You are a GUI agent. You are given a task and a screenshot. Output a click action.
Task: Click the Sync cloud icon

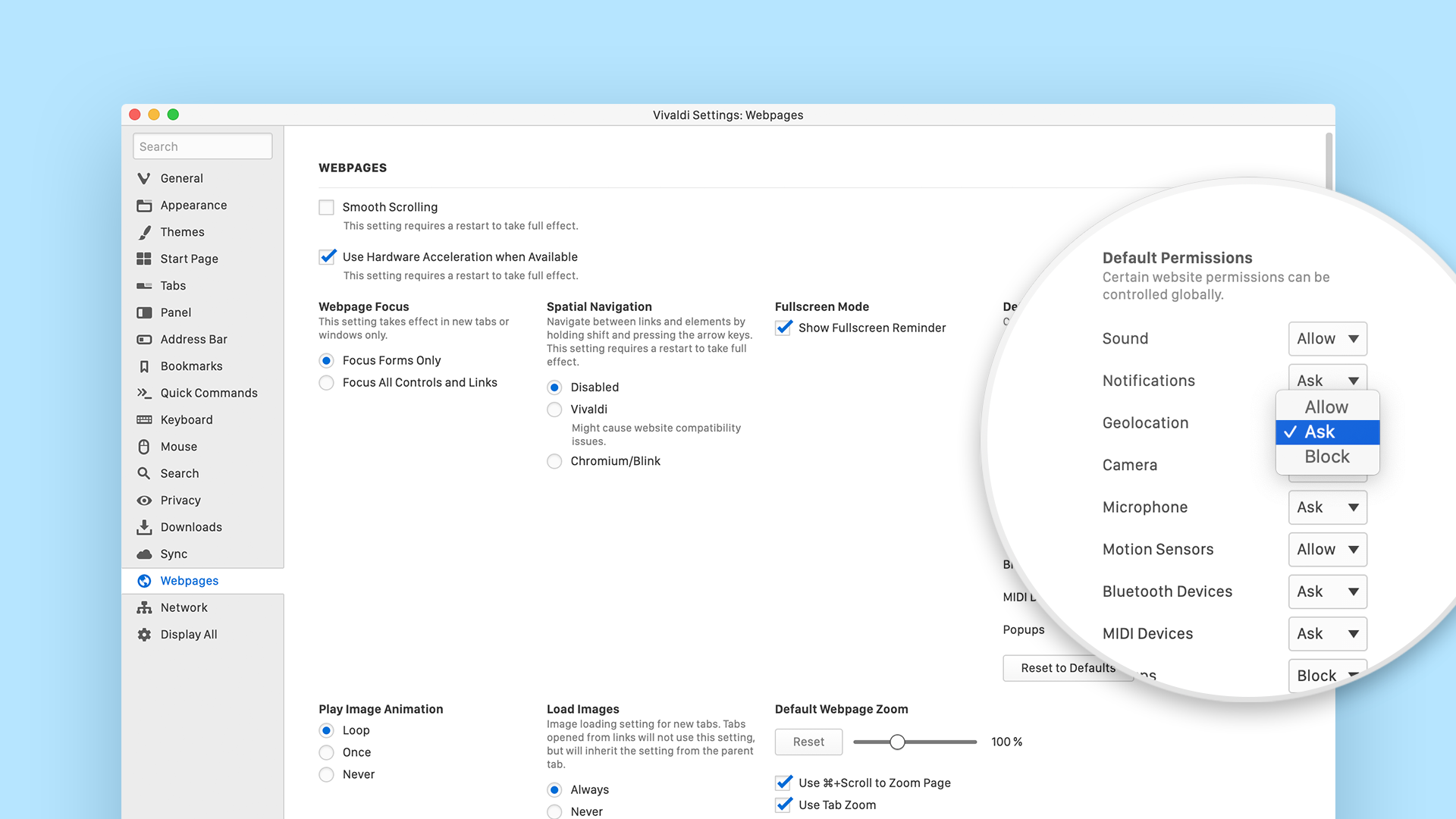[144, 554]
